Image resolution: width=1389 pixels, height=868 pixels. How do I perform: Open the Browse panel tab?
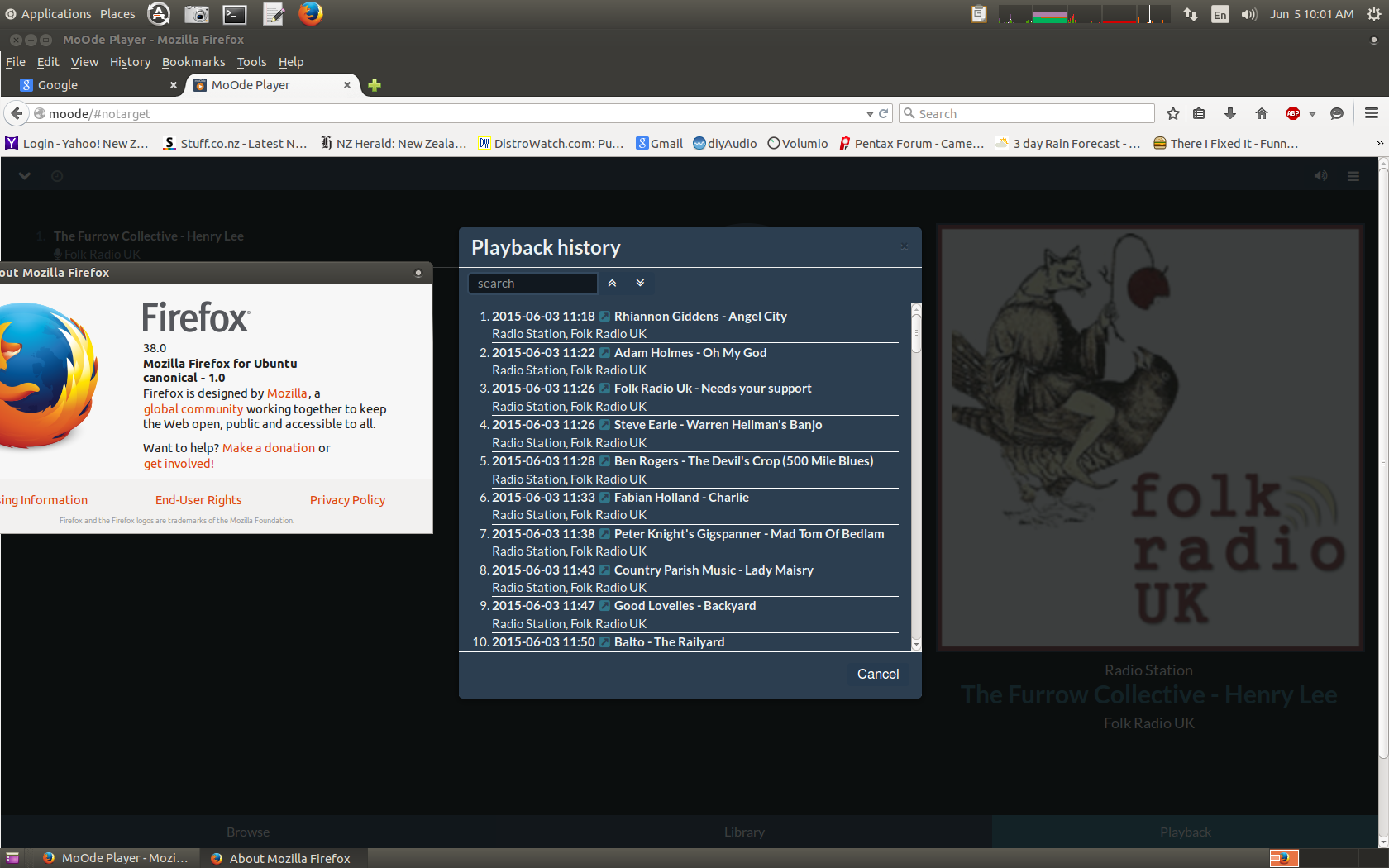pyautogui.click(x=248, y=832)
